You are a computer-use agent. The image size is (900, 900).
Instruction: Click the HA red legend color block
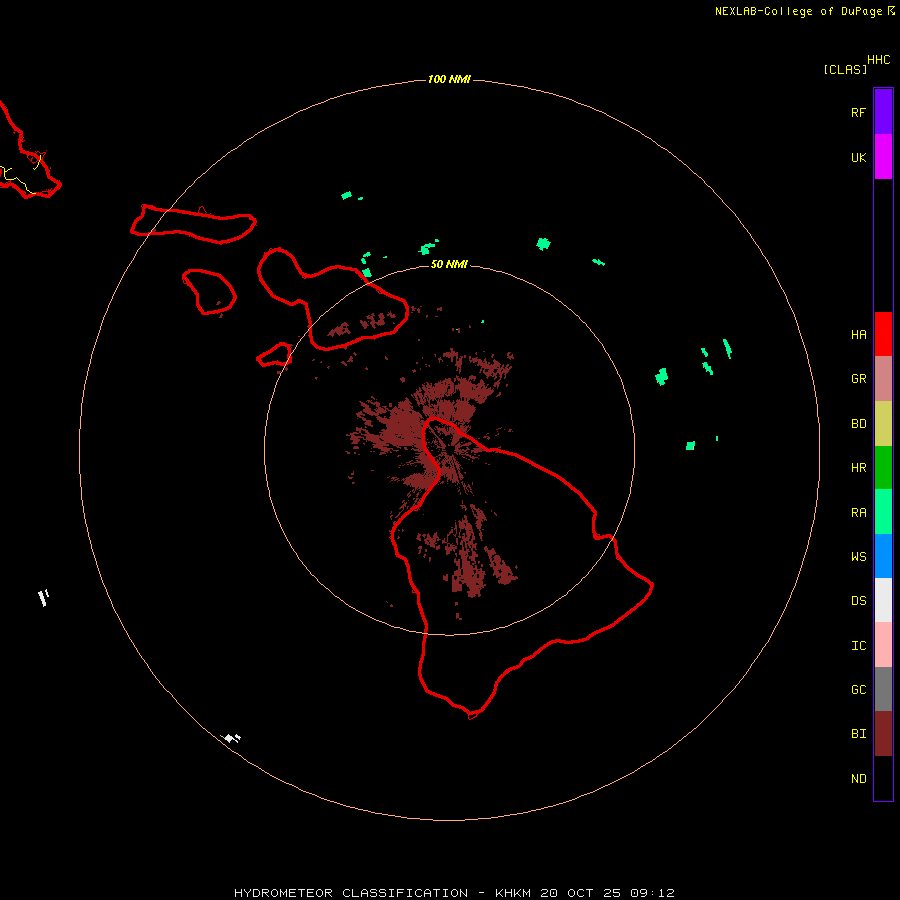(883, 334)
